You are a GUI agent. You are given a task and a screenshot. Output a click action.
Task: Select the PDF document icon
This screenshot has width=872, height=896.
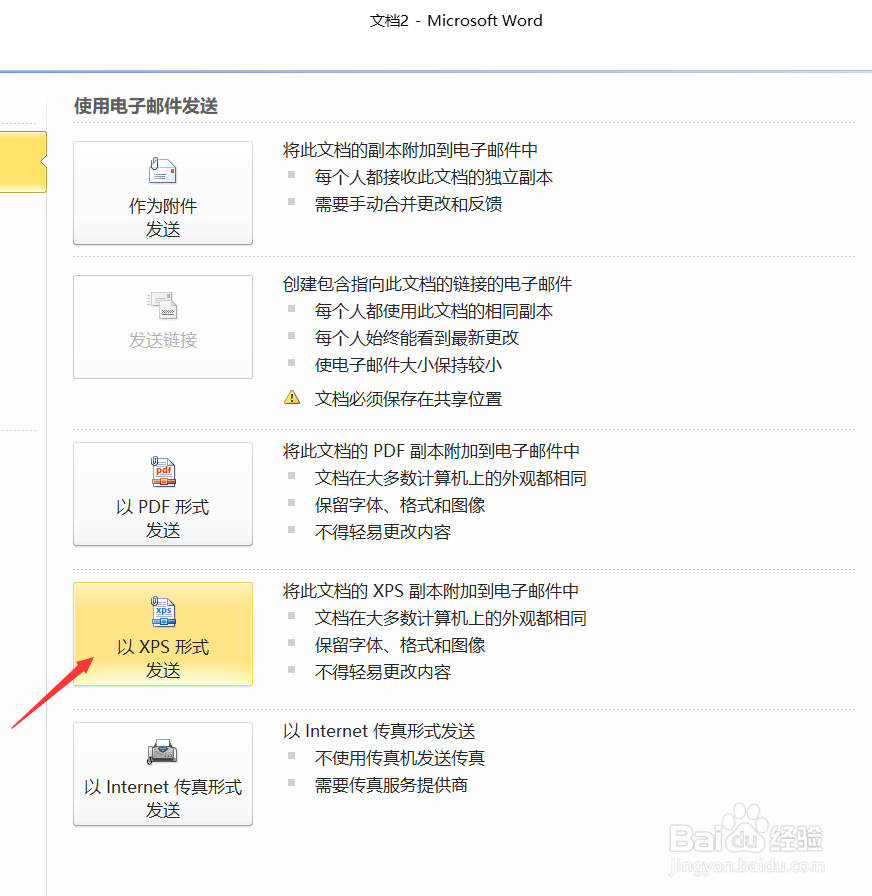162,471
